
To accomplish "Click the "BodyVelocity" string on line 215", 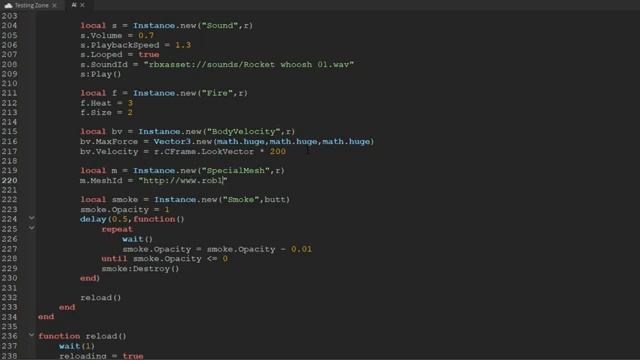I will tap(243, 131).
